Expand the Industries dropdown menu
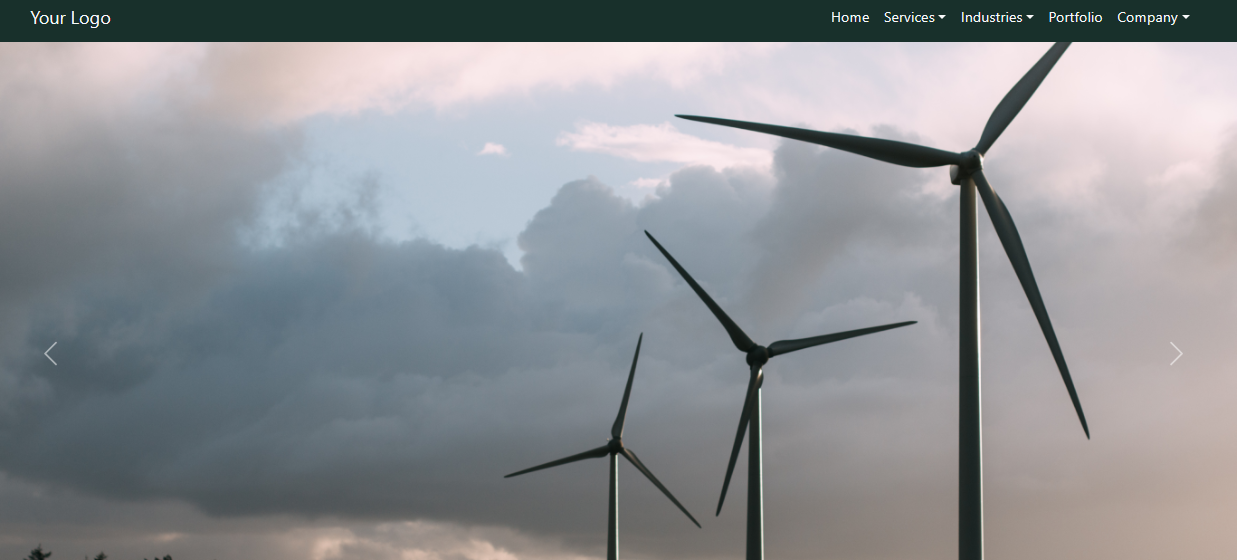Viewport: 1237px width, 560px height. point(997,17)
